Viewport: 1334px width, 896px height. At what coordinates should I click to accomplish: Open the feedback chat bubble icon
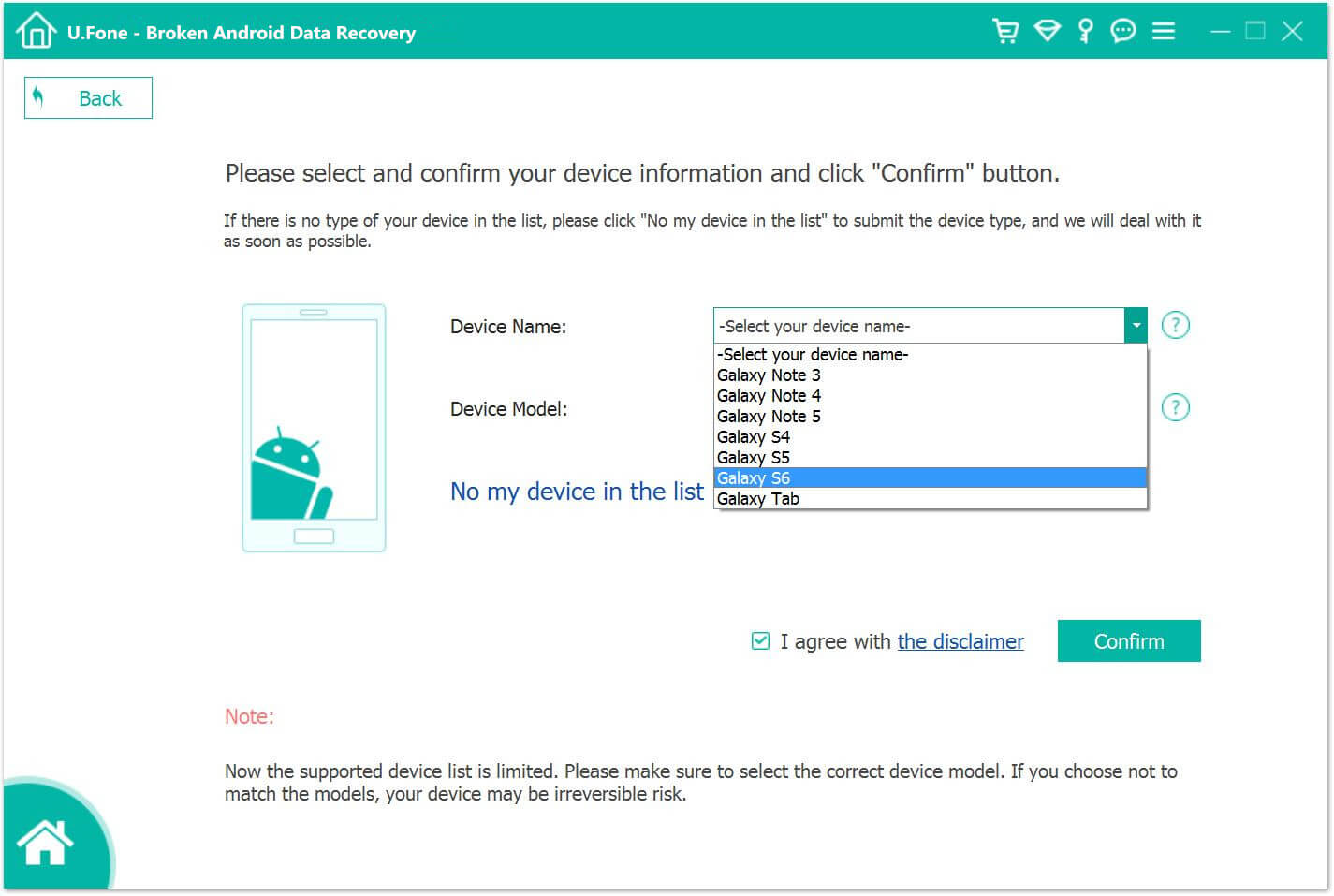[1122, 31]
